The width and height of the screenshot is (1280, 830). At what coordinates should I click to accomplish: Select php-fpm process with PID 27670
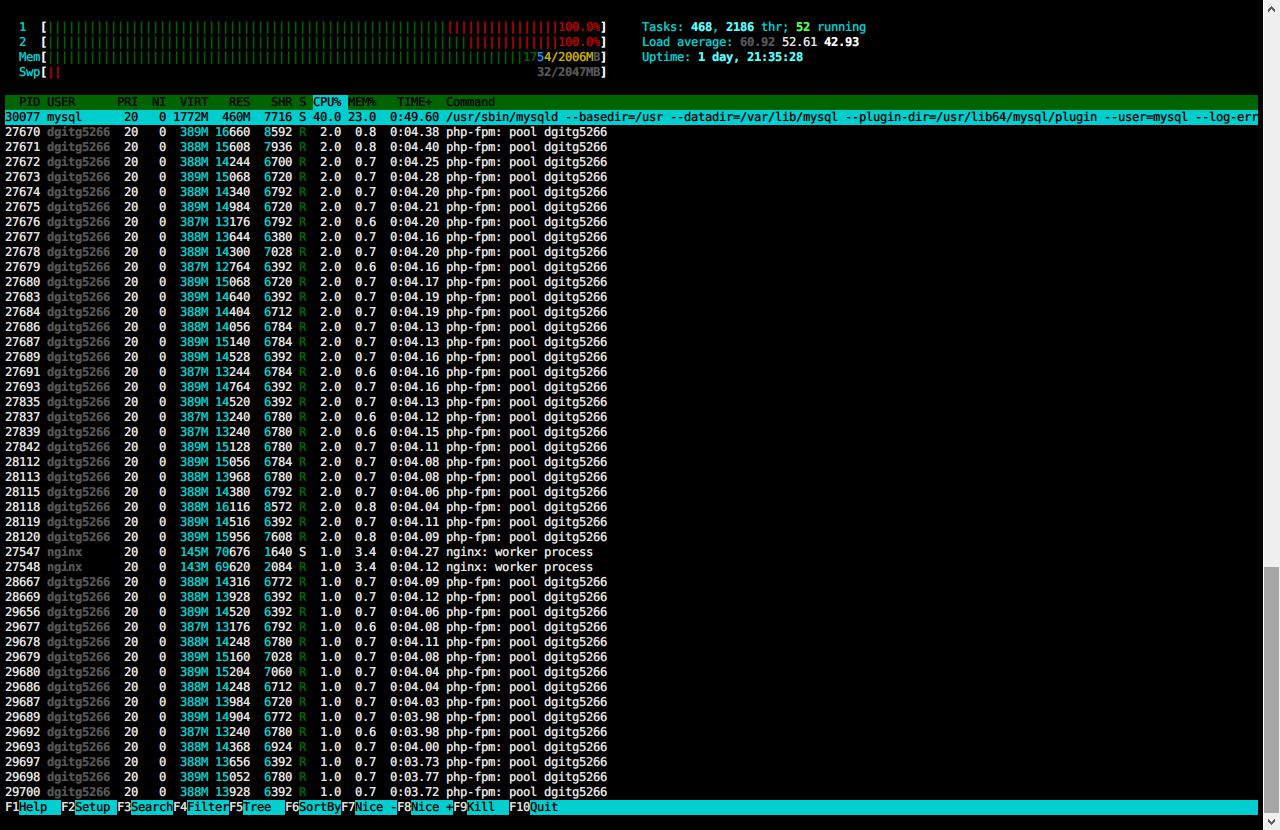[x=306, y=132]
